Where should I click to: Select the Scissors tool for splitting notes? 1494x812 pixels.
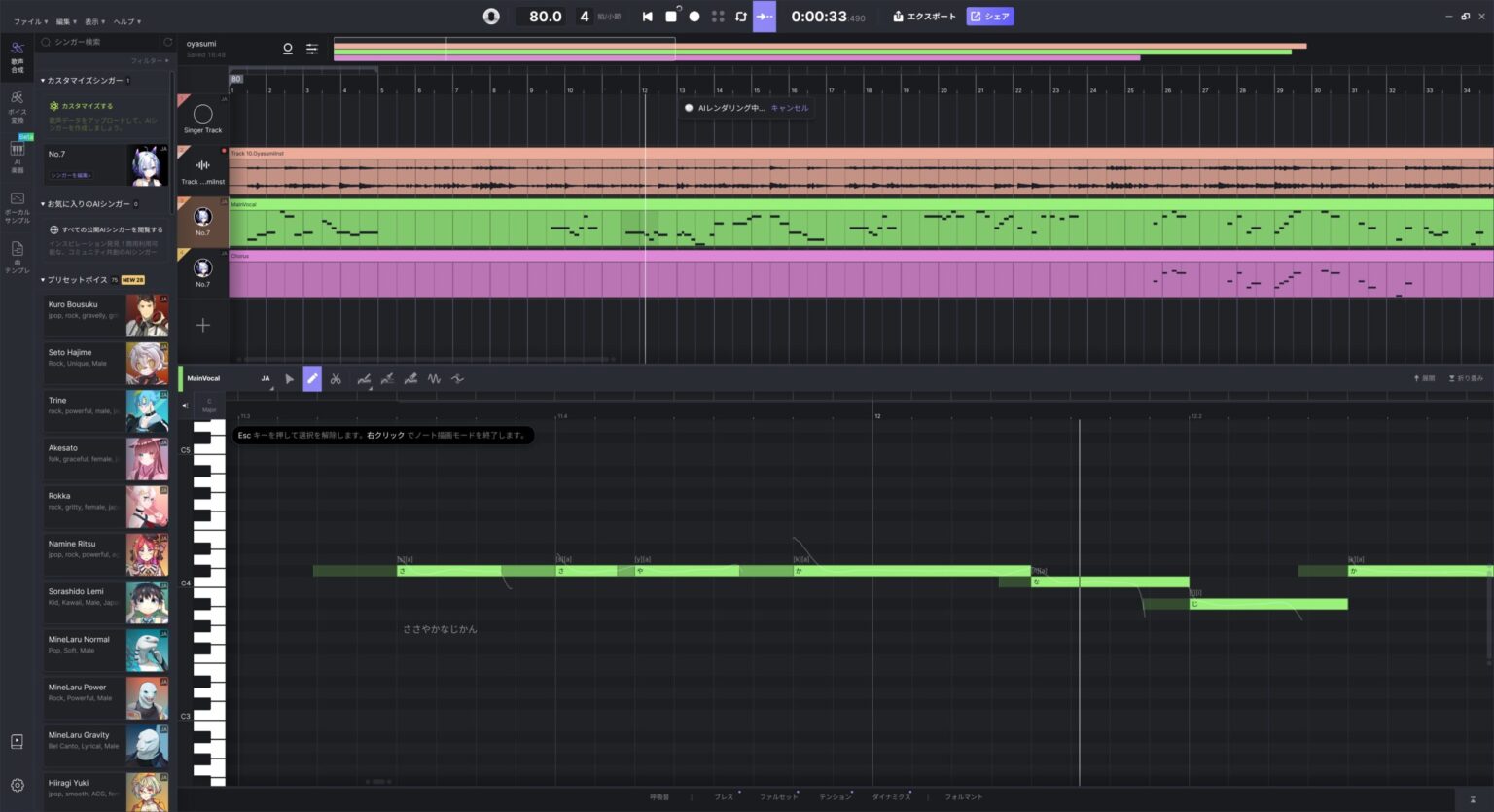click(x=336, y=378)
